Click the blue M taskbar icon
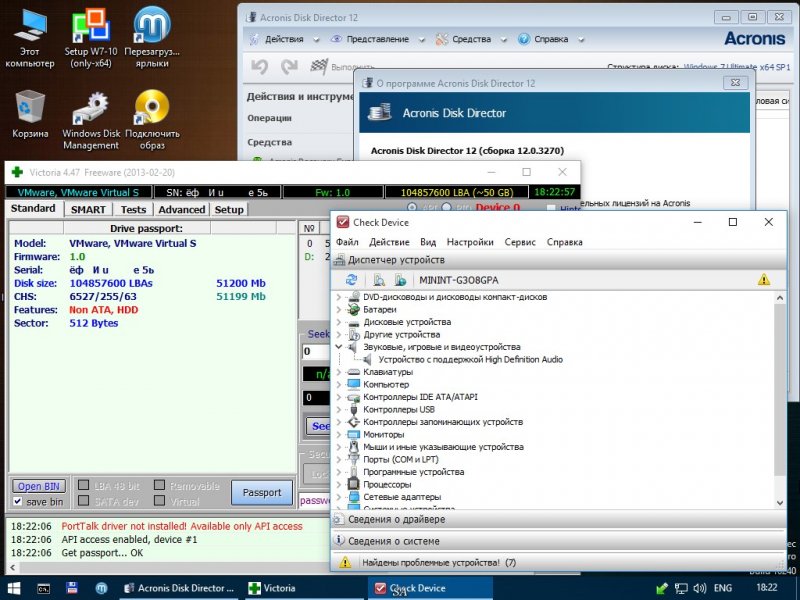 pos(101,588)
